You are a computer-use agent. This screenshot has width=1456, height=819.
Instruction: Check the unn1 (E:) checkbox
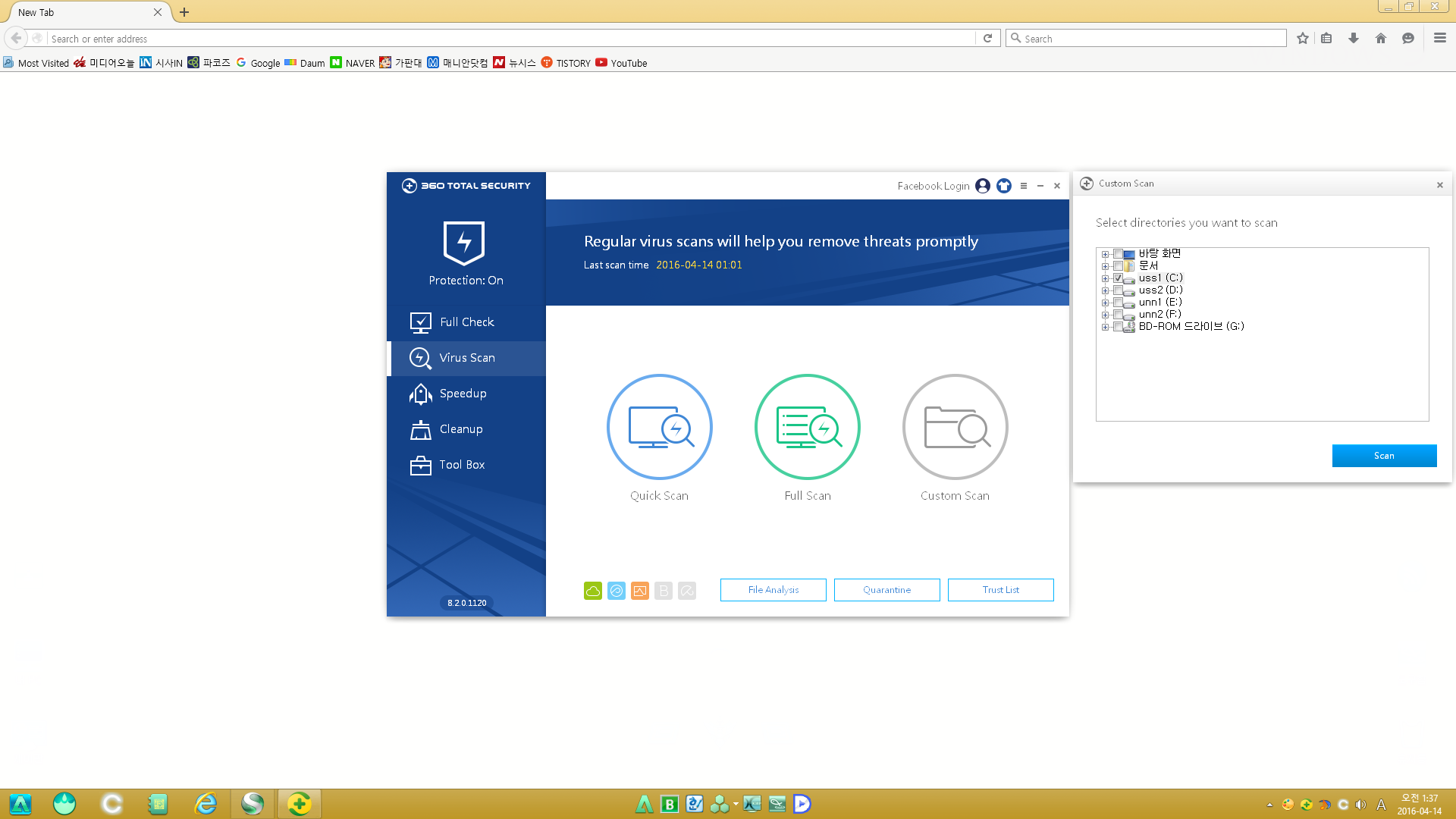tap(1118, 303)
